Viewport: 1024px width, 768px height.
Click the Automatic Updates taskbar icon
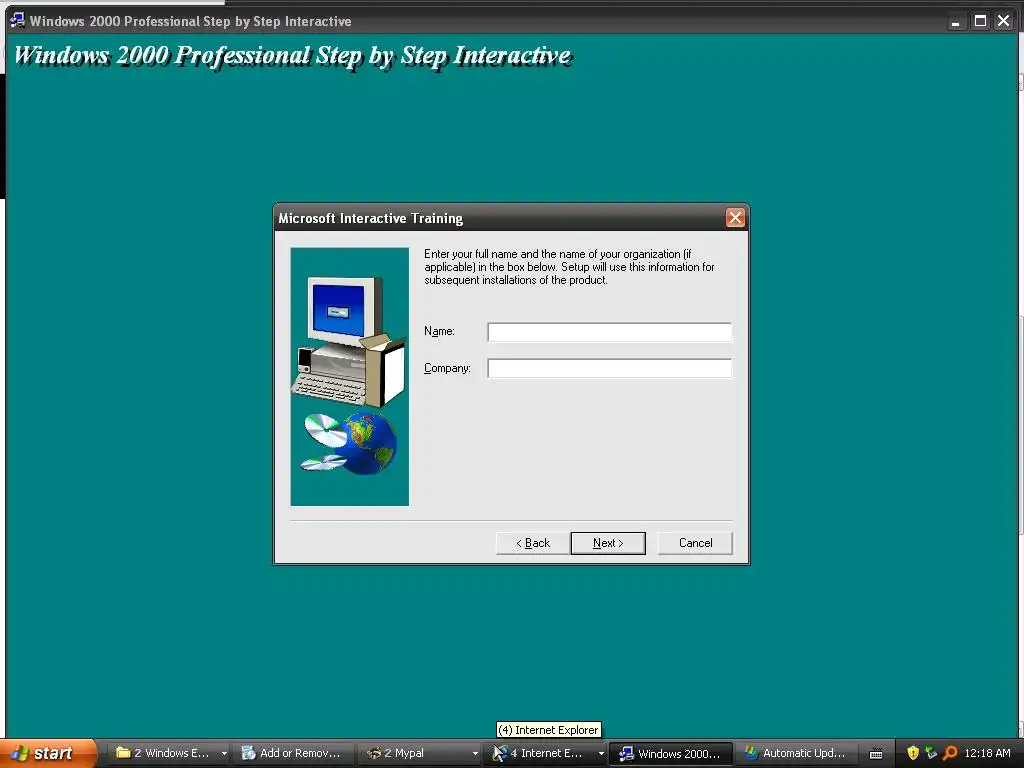tap(751, 753)
